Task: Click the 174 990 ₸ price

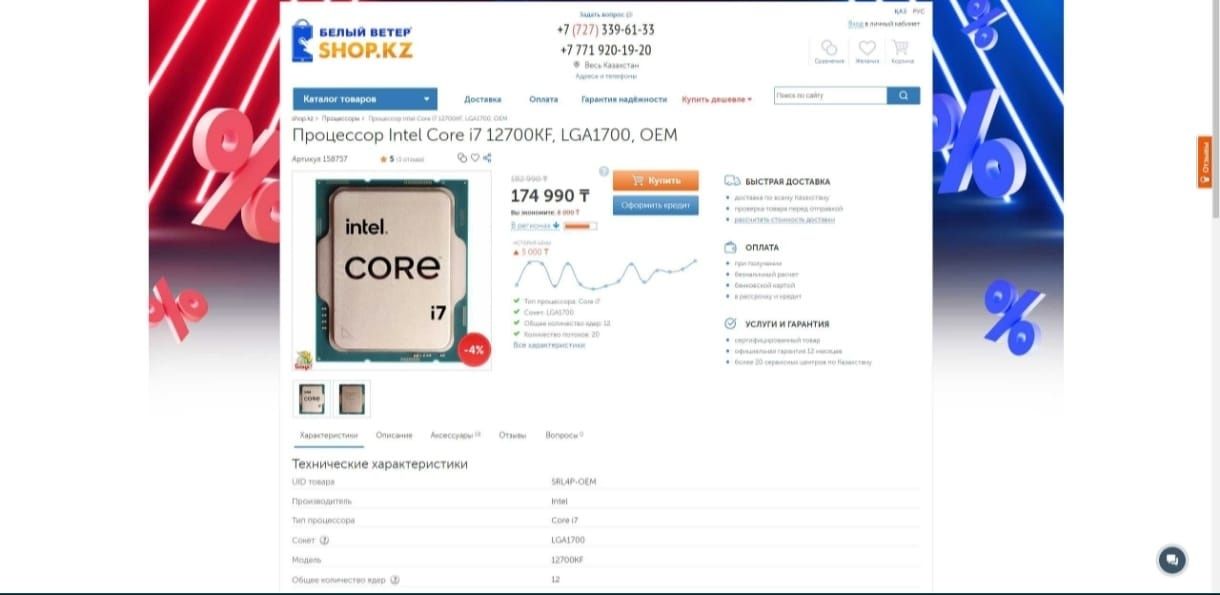Action: [550, 196]
